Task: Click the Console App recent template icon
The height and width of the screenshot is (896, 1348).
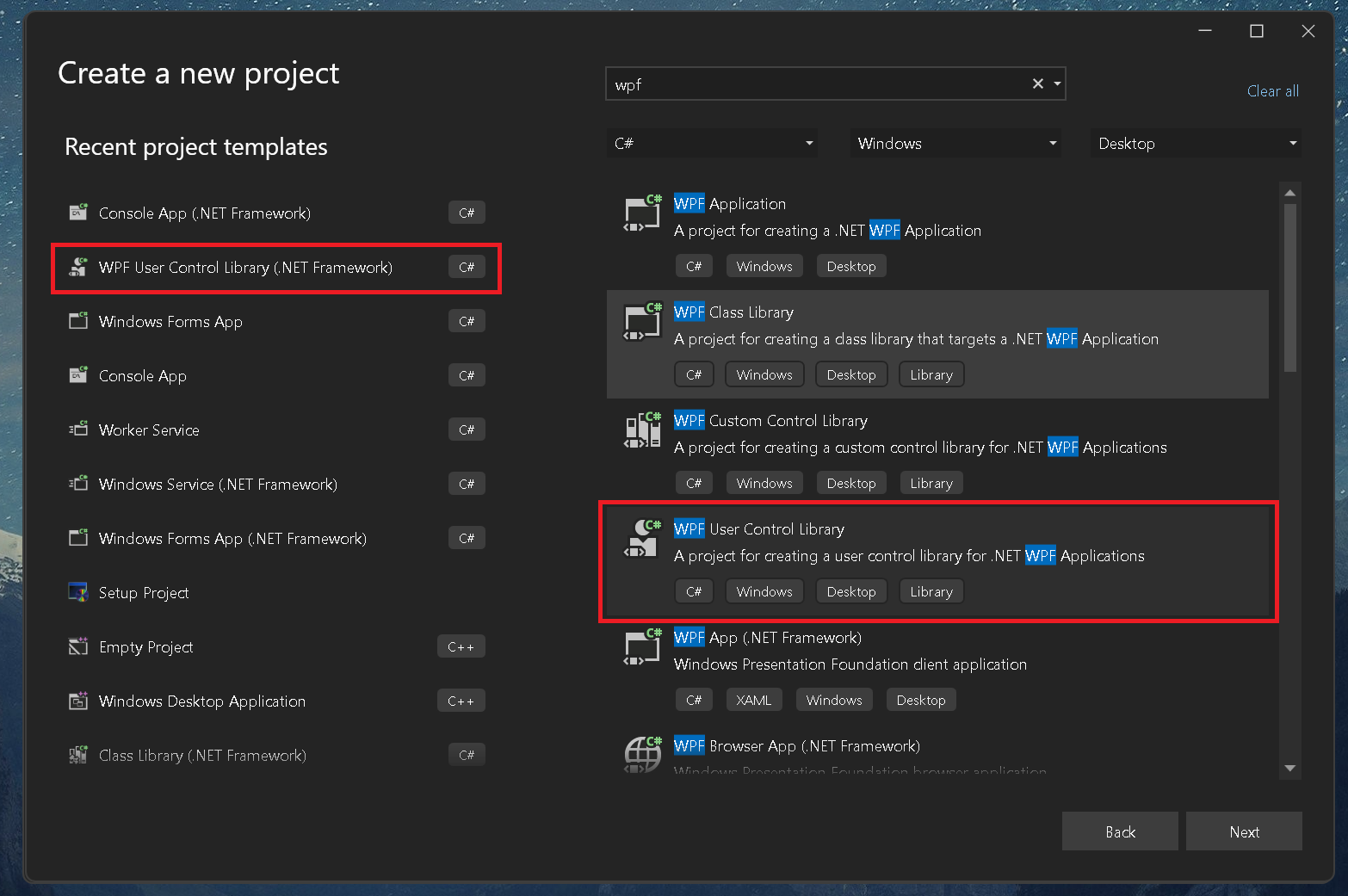Action: click(x=78, y=375)
